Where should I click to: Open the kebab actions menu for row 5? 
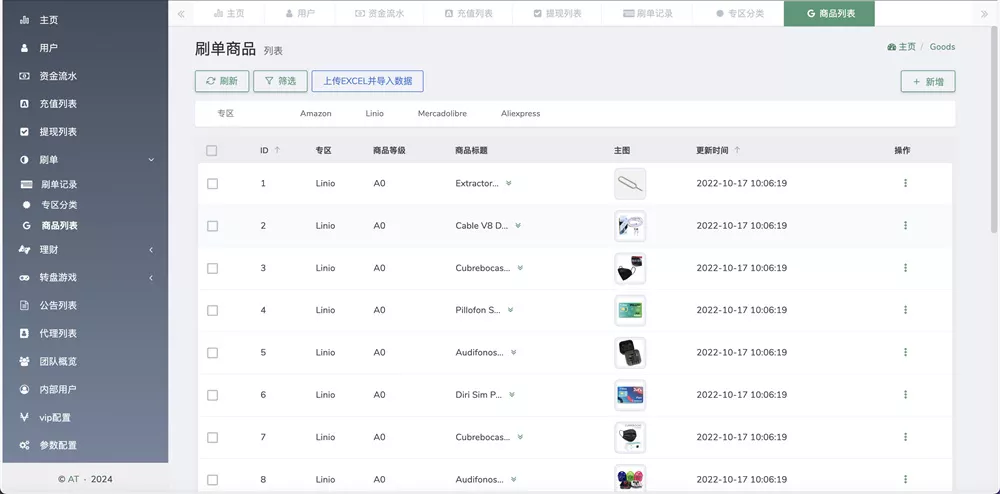tap(905, 352)
